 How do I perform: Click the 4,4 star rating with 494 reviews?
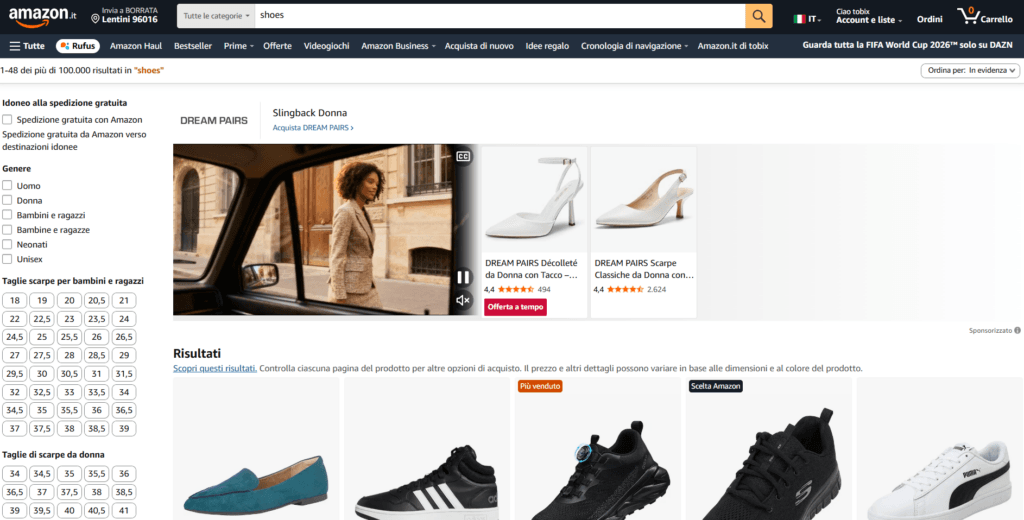517,289
